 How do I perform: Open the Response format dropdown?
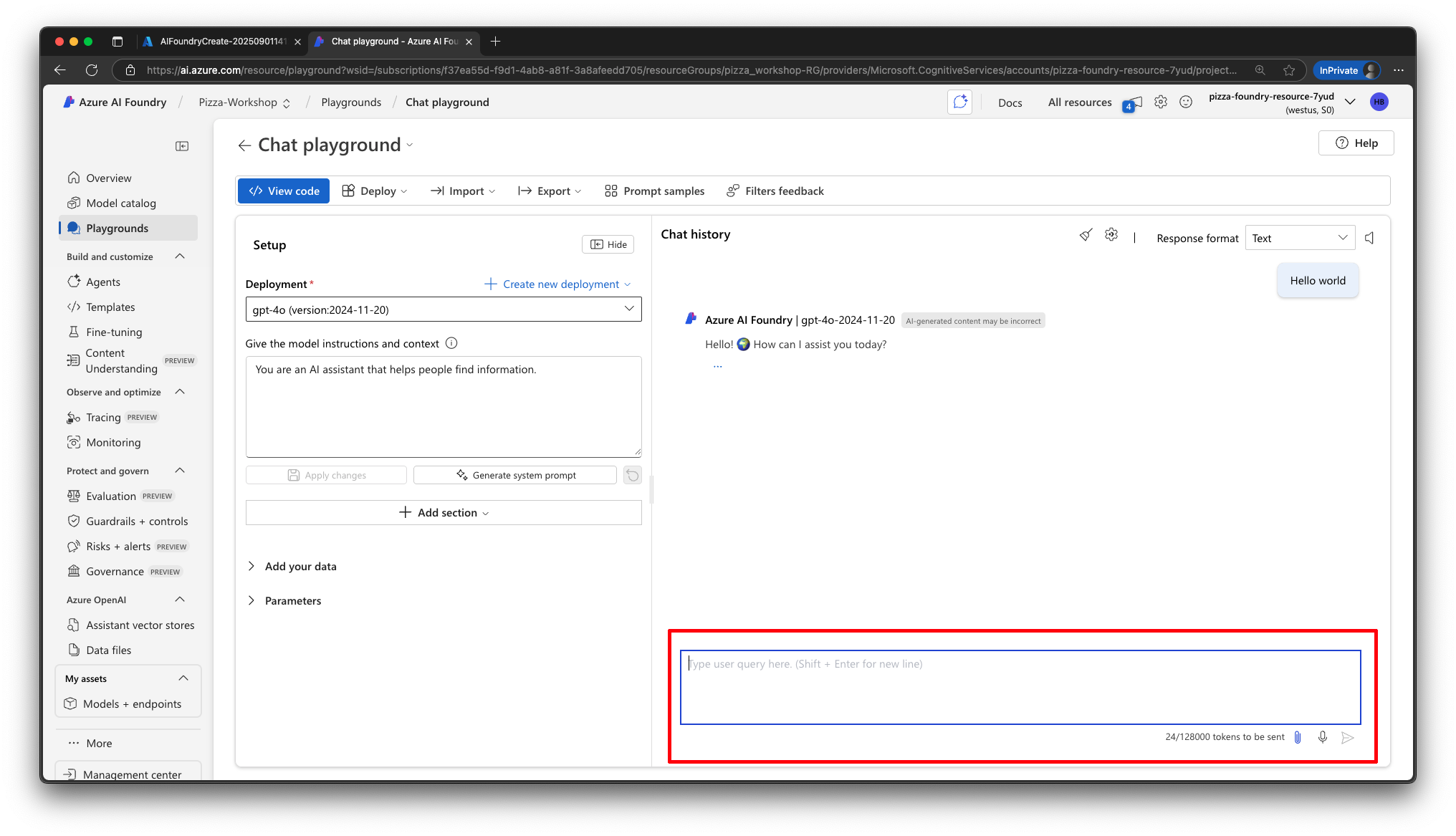(x=1299, y=238)
